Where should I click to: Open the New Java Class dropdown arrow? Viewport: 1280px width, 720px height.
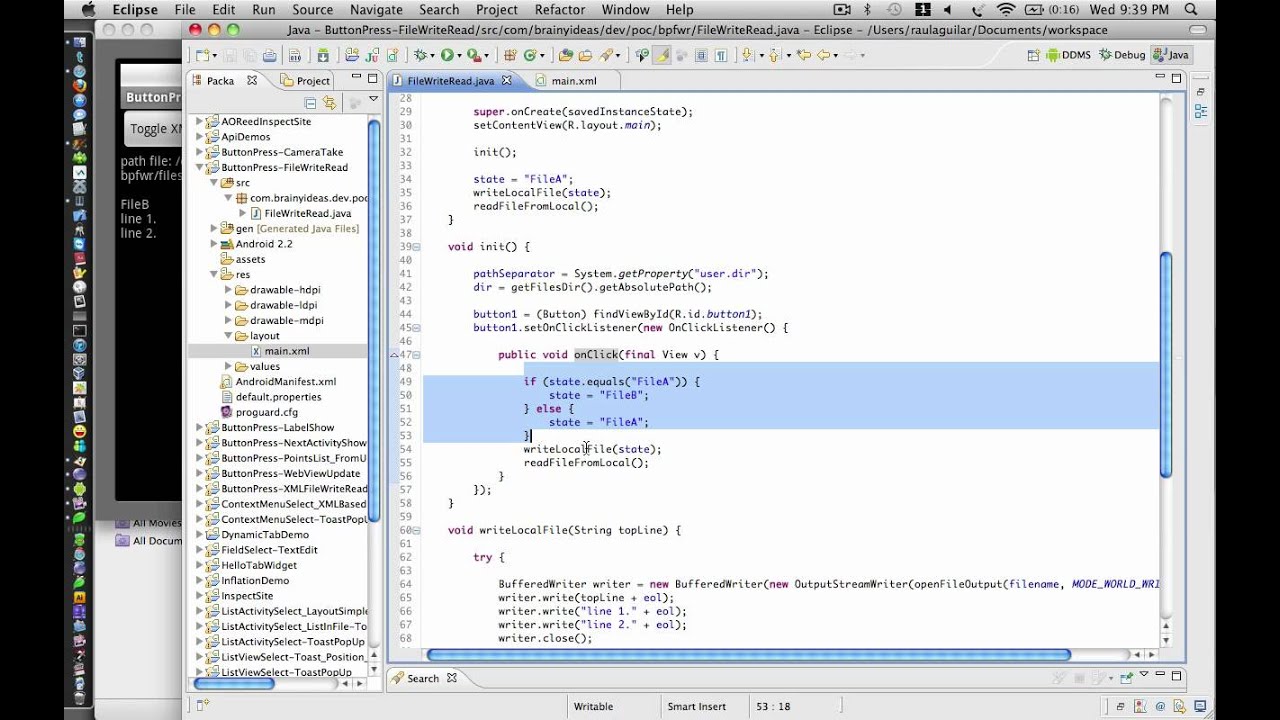542,55
